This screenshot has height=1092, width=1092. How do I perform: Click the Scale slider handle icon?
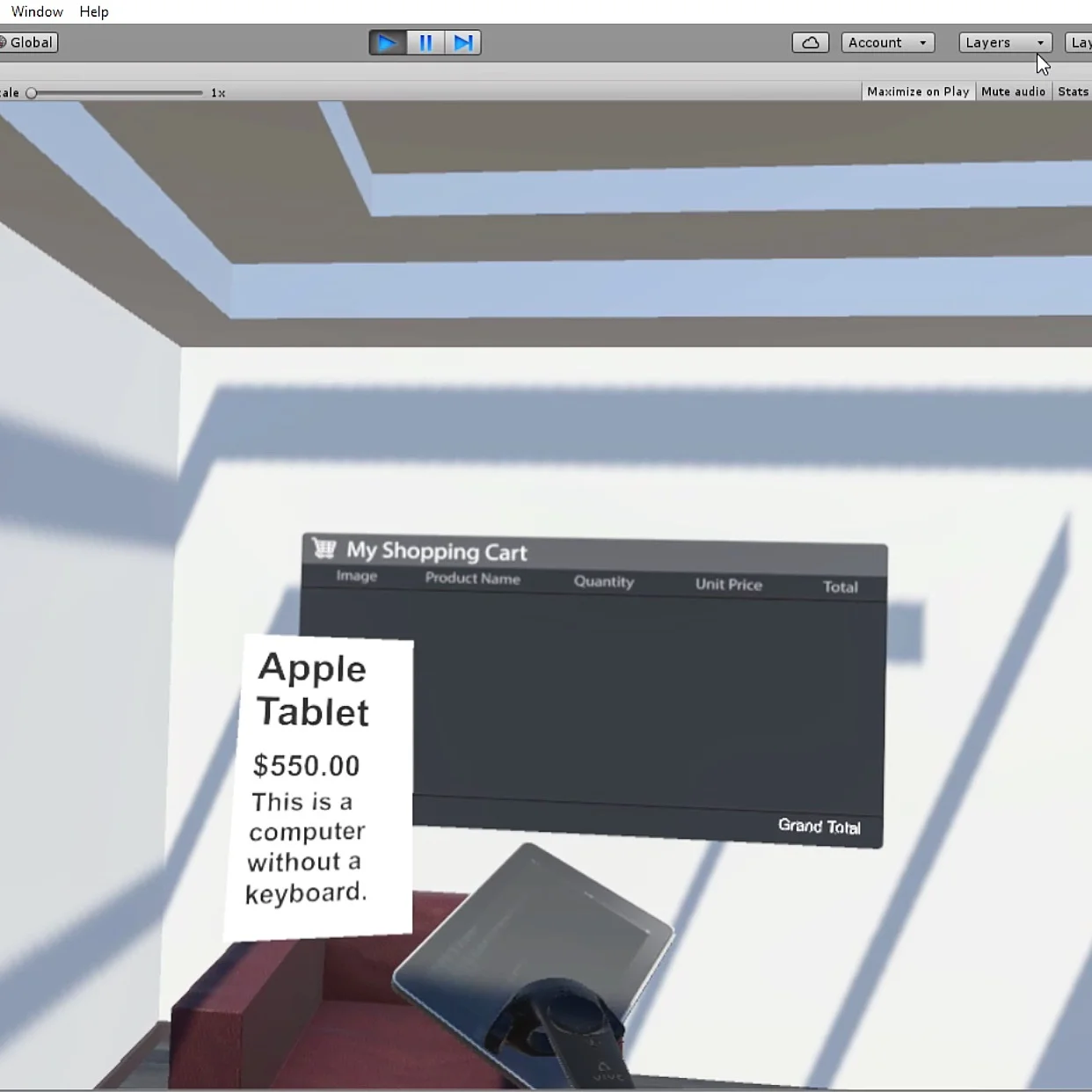(x=31, y=91)
